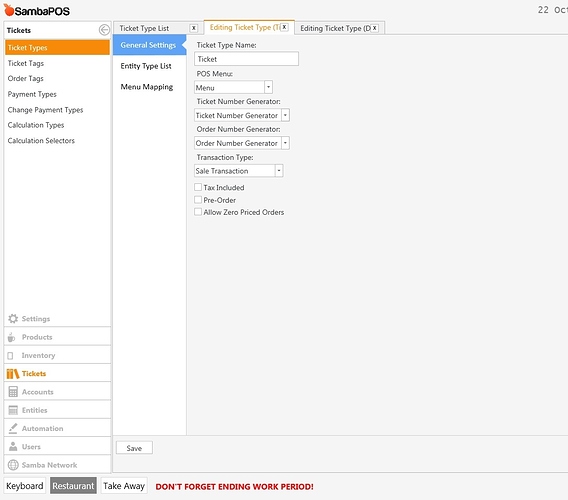Open Ticket Tags in the sidebar
Image resolution: width=568 pixels, height=500 pixels.
26,63
